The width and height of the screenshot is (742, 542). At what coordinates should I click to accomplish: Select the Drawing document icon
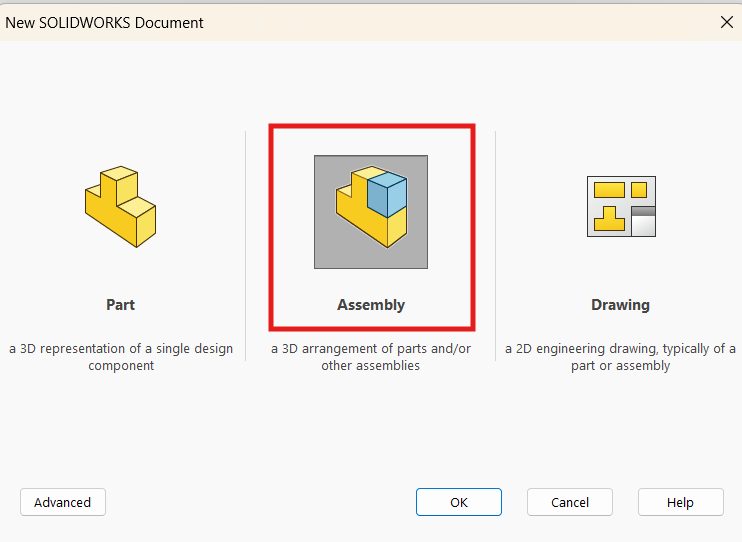pos(621,206)
